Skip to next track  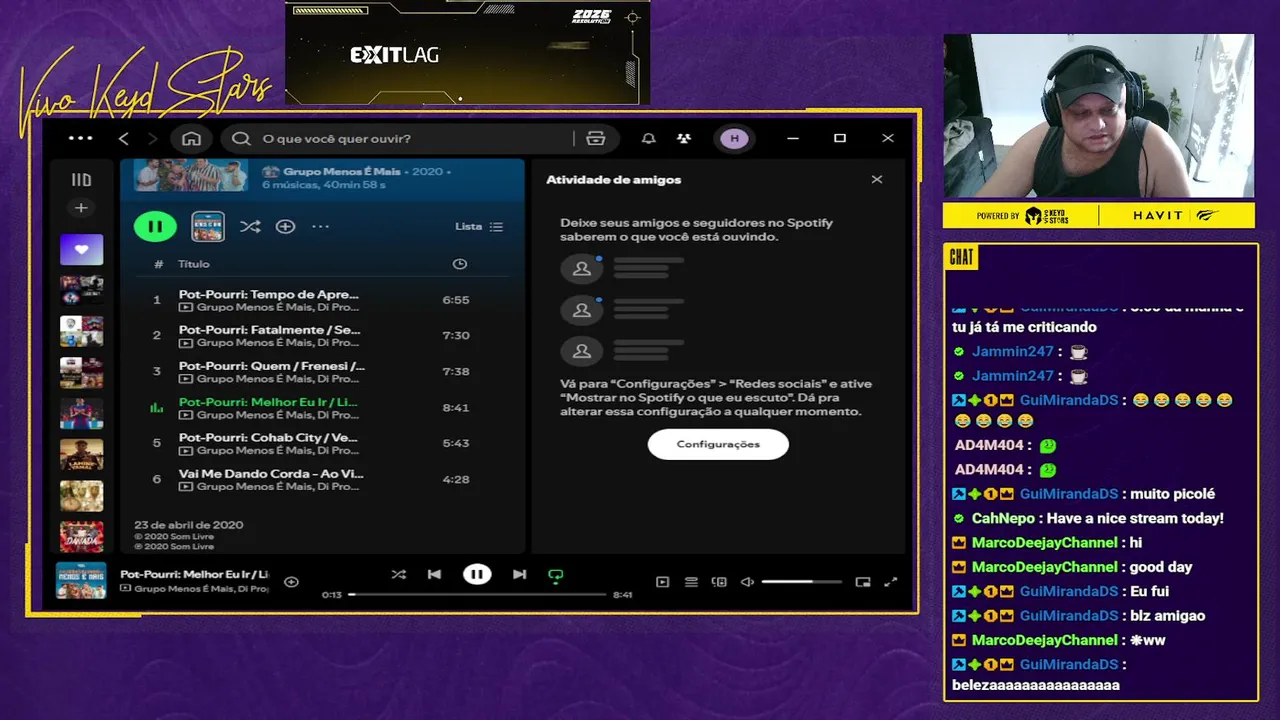point(519,574)
